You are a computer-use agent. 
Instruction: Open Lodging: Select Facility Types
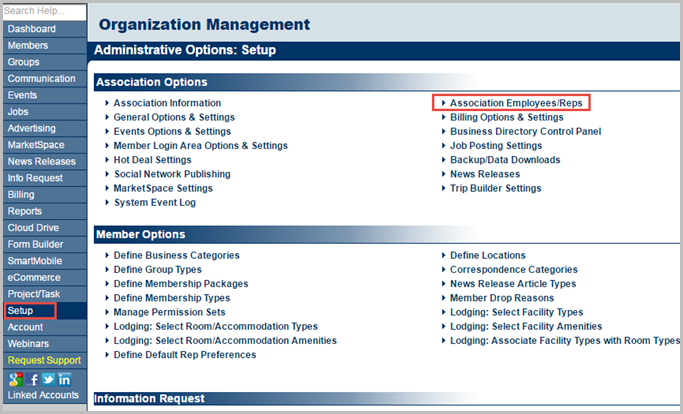pyautogui.click(x=517, y=312)
